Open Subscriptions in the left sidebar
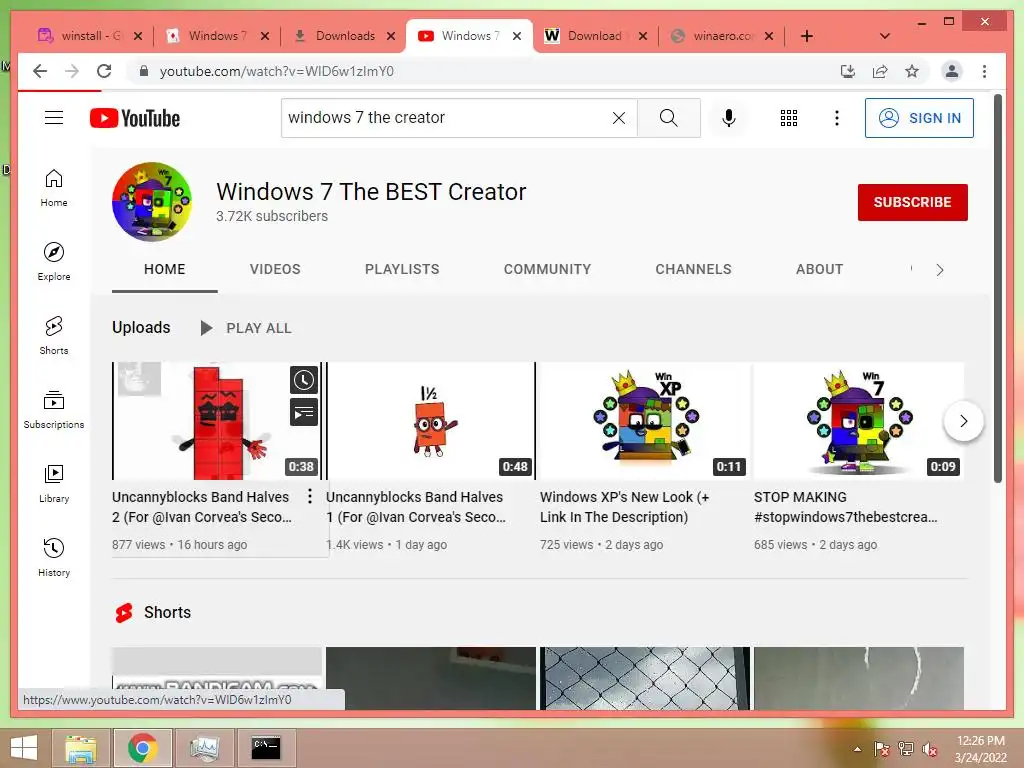1024x768 pixels. click(x=54, y=409)
